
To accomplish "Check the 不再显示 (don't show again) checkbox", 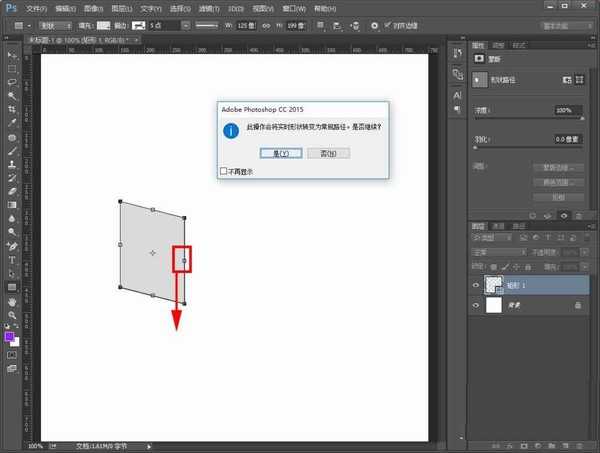I will (223, 171).
